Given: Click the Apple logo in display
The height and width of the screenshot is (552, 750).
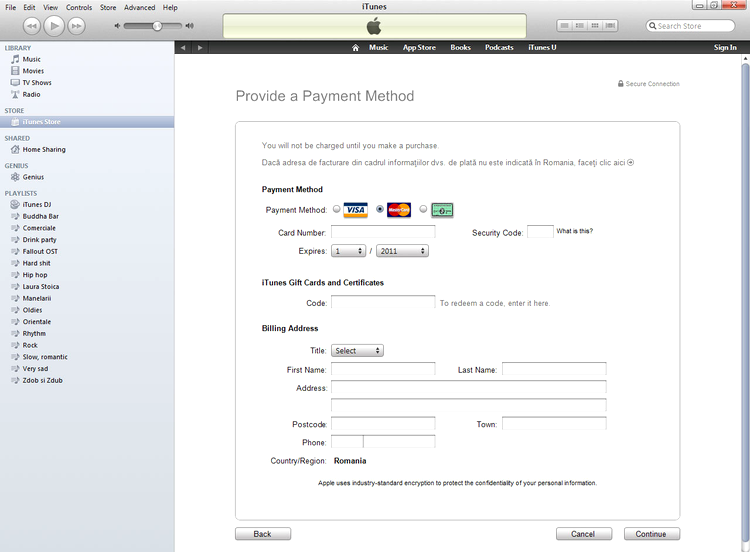Looking at the screenshot, I should (374, 26).
